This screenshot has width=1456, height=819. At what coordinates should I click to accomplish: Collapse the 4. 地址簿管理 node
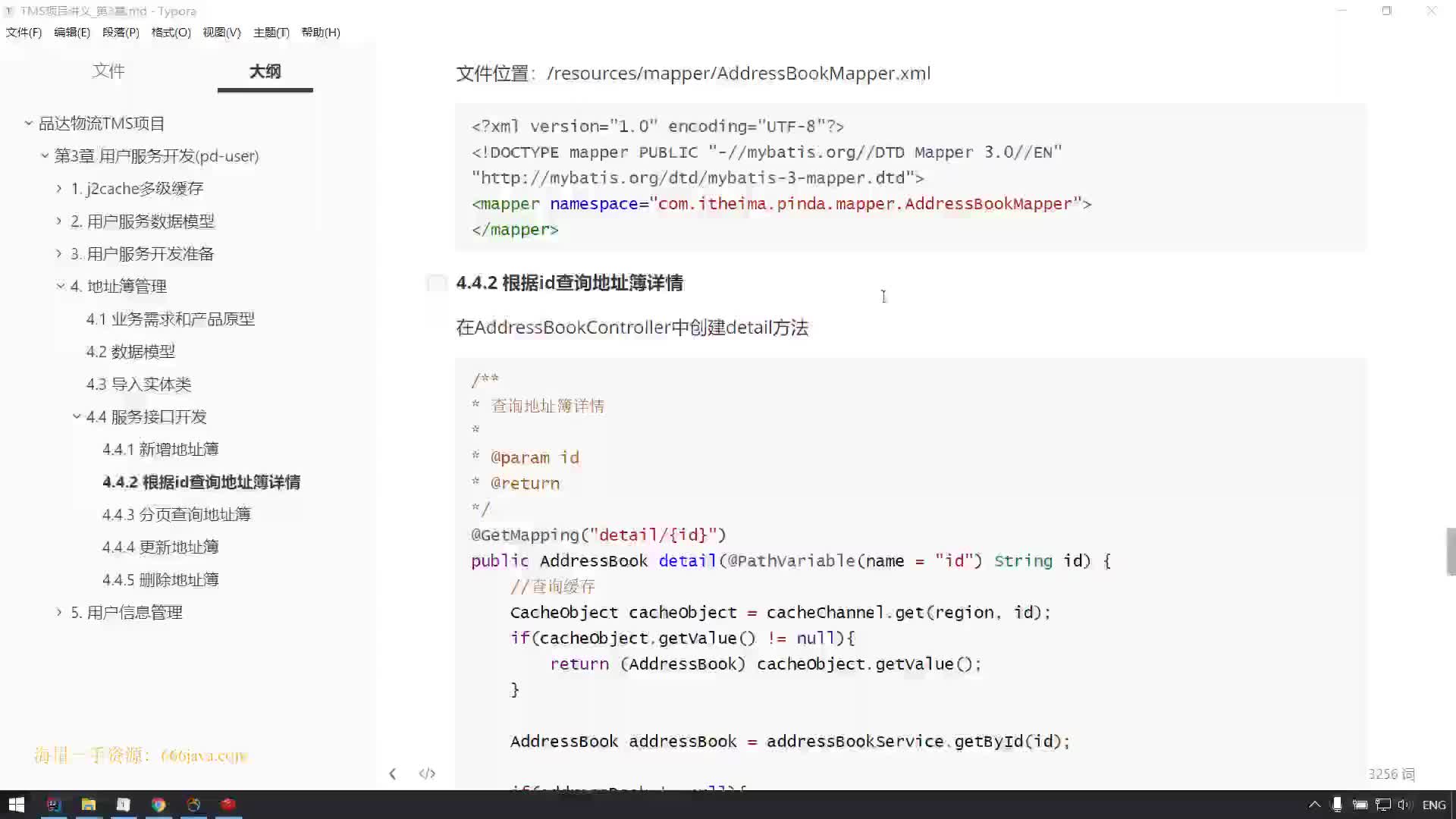point(61,286)
